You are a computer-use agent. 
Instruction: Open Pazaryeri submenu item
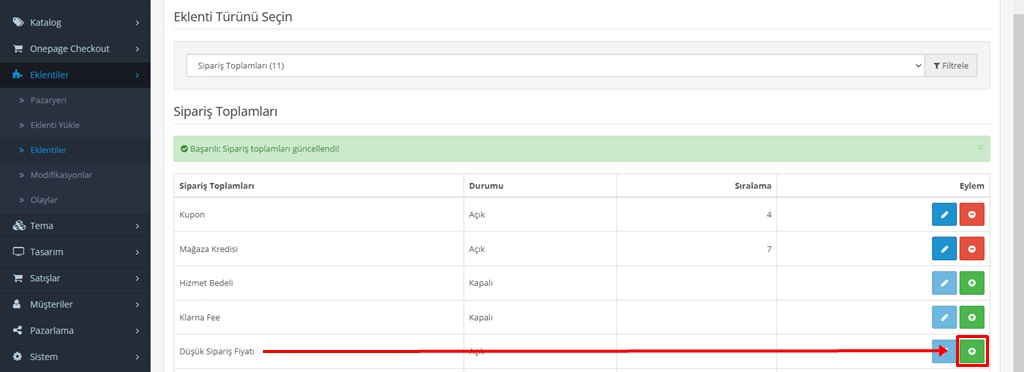(x=48, y=101)
